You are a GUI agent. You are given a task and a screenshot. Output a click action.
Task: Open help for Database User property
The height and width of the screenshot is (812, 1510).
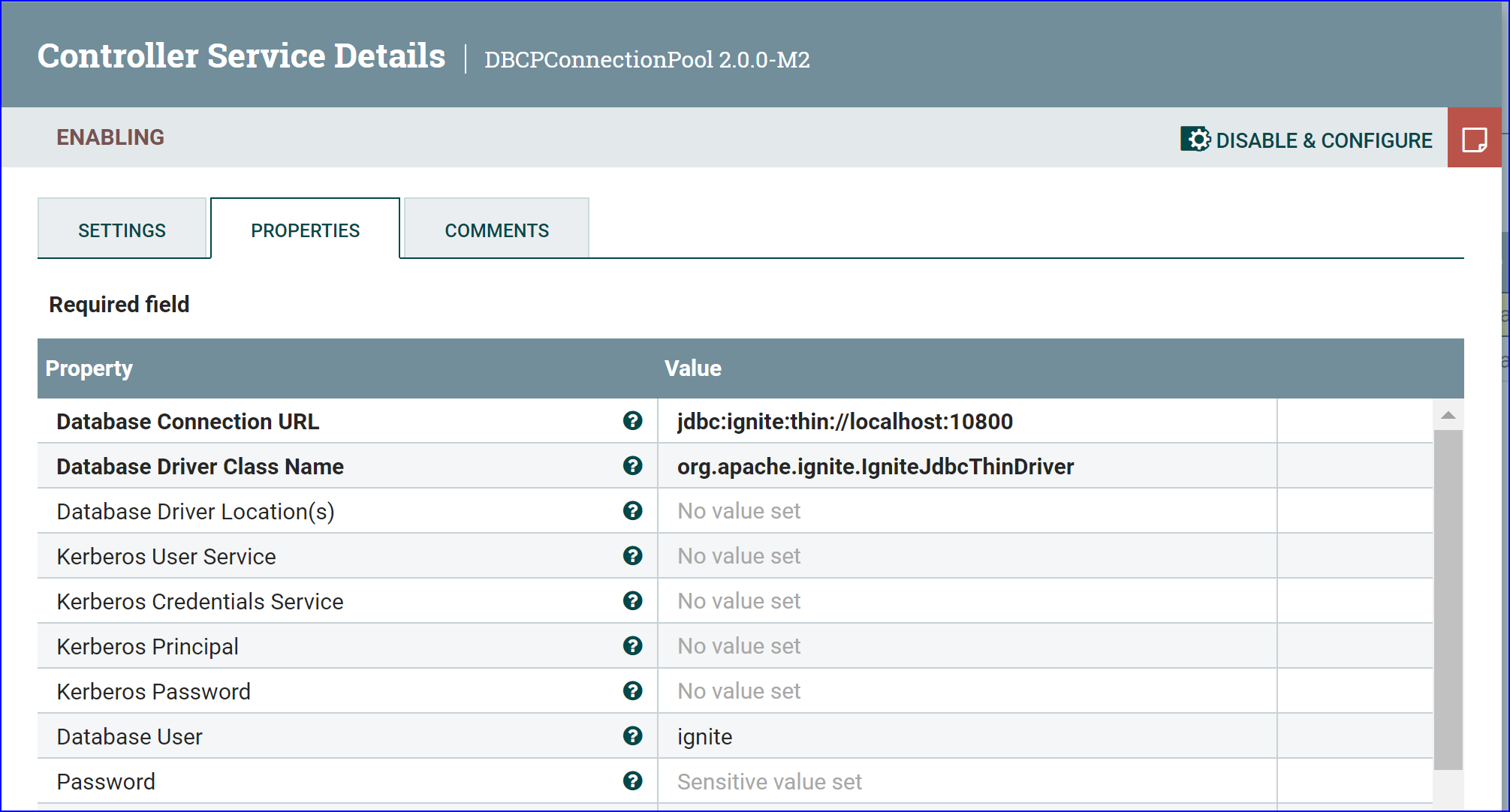tap(633, 736)
